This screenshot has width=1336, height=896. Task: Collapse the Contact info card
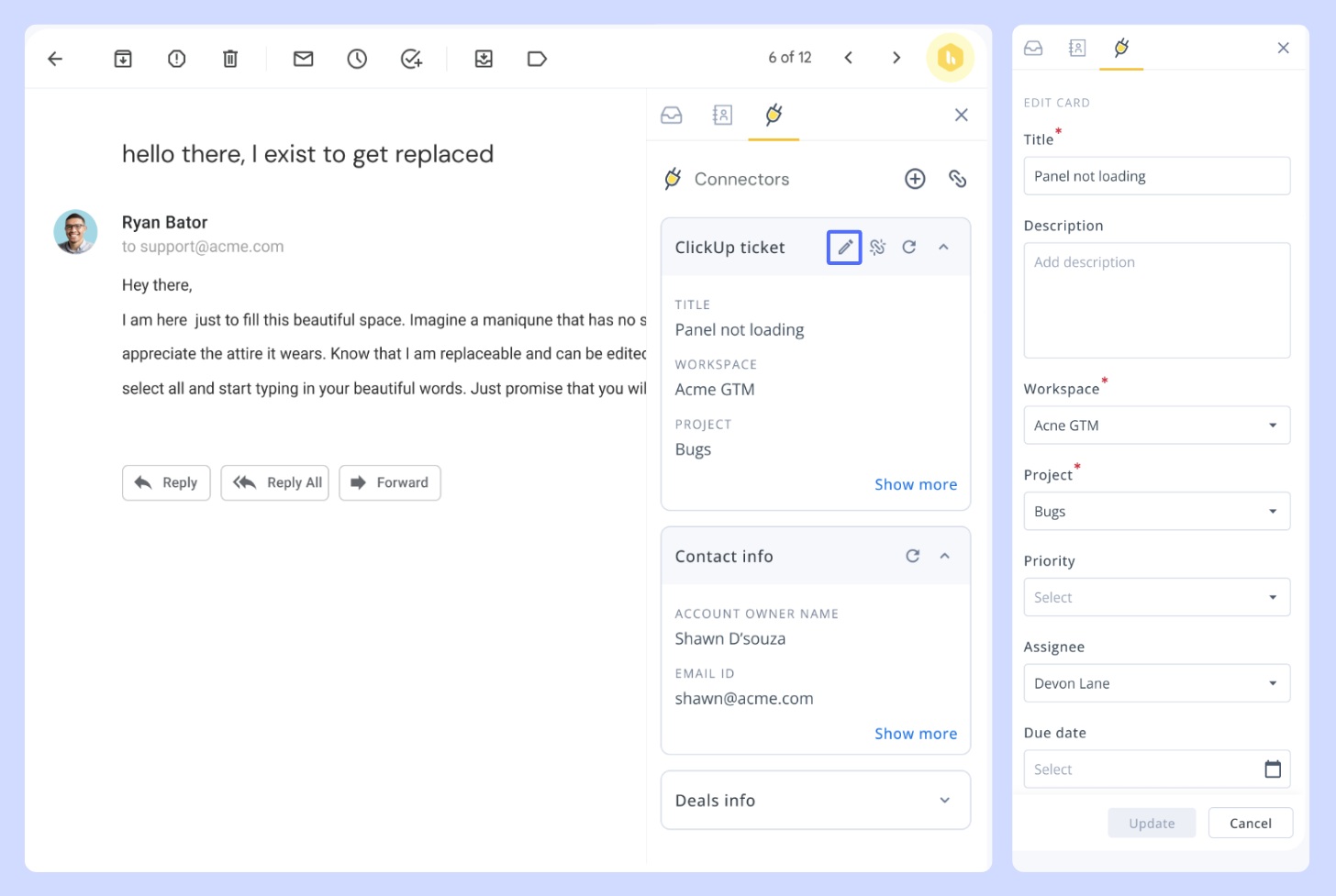(944, 556)
